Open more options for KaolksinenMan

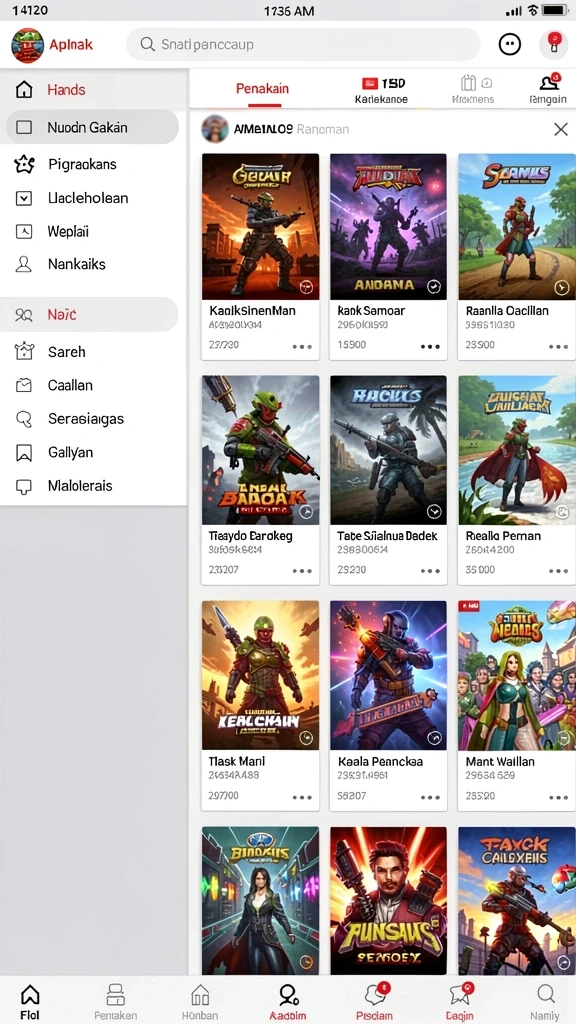[x=302, y=347]
